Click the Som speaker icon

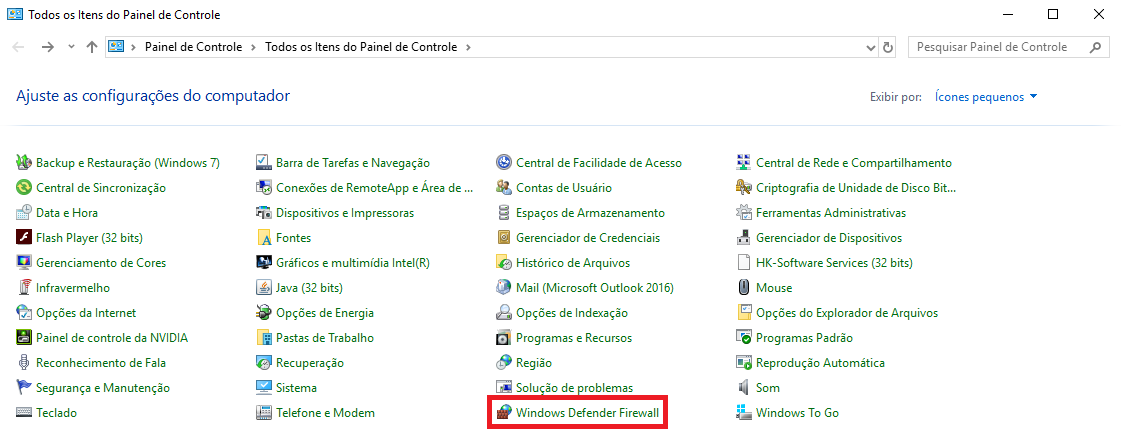pos(744,388)
